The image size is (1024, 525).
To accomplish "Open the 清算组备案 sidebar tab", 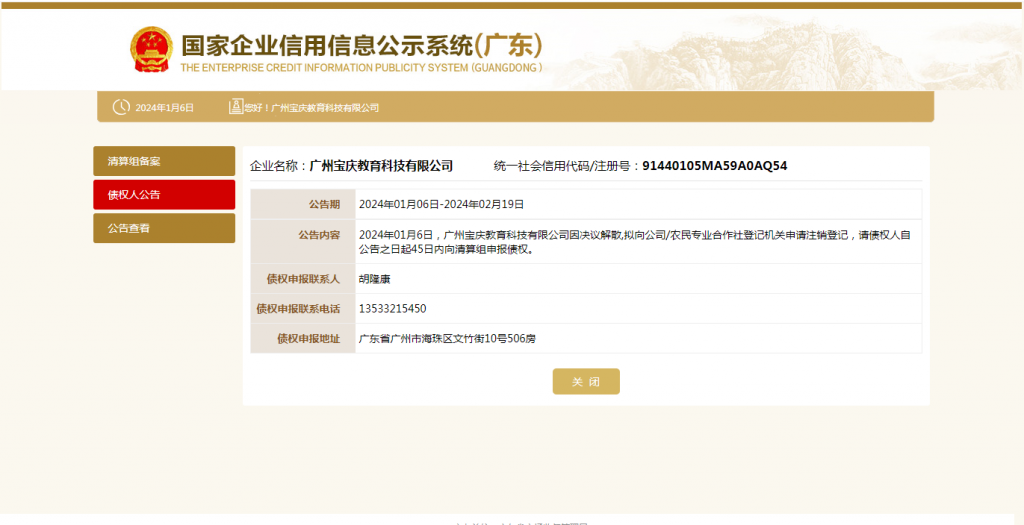I will (x=164, y=161).
